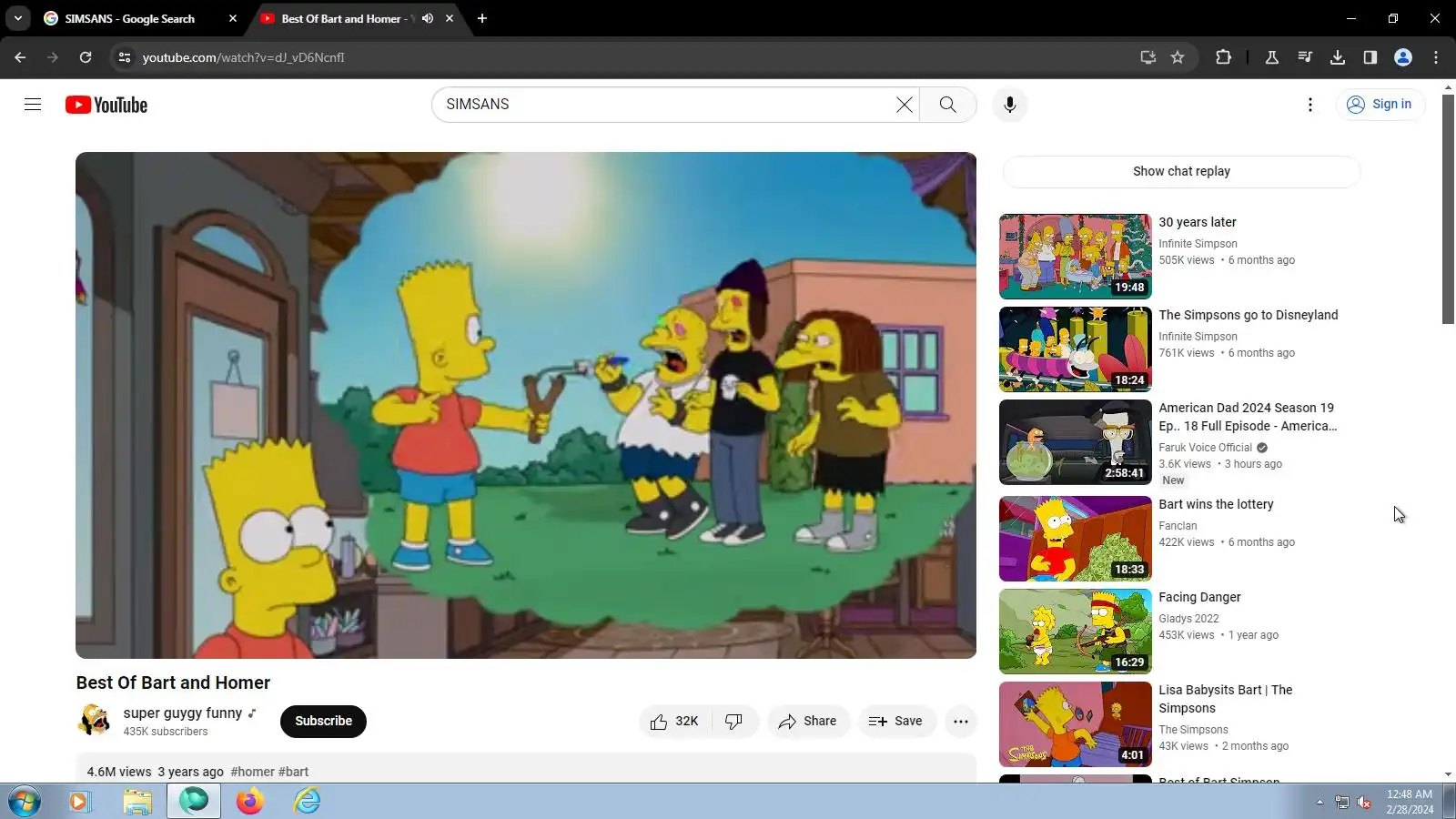Open Internet Explorer from taskbar
The width and height of the screenshot is (1456, 819).
[x=307, y=802]
